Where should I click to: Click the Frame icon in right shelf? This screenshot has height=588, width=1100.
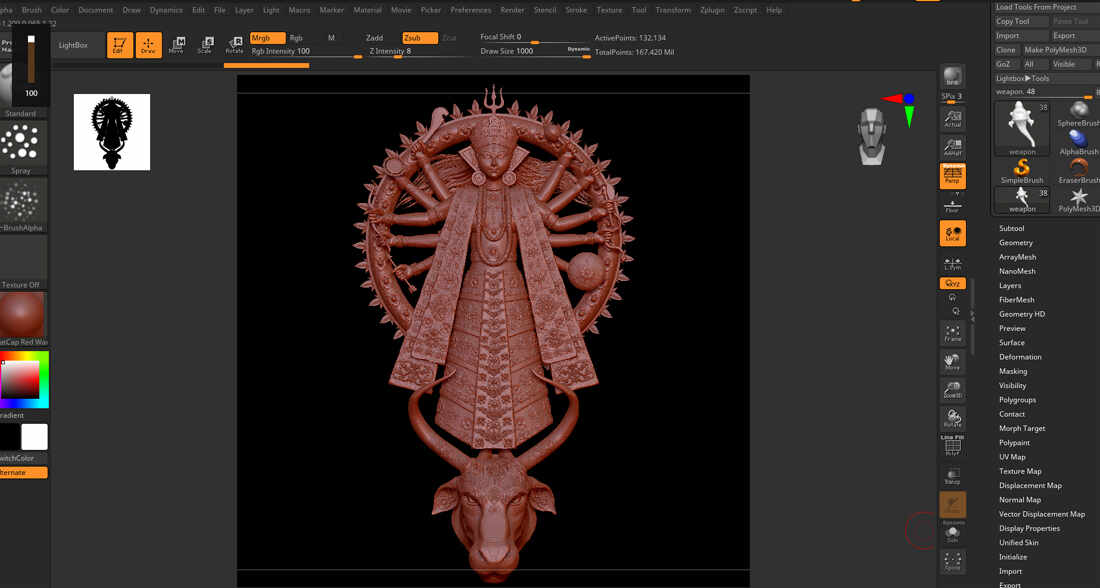coord(952,333)
